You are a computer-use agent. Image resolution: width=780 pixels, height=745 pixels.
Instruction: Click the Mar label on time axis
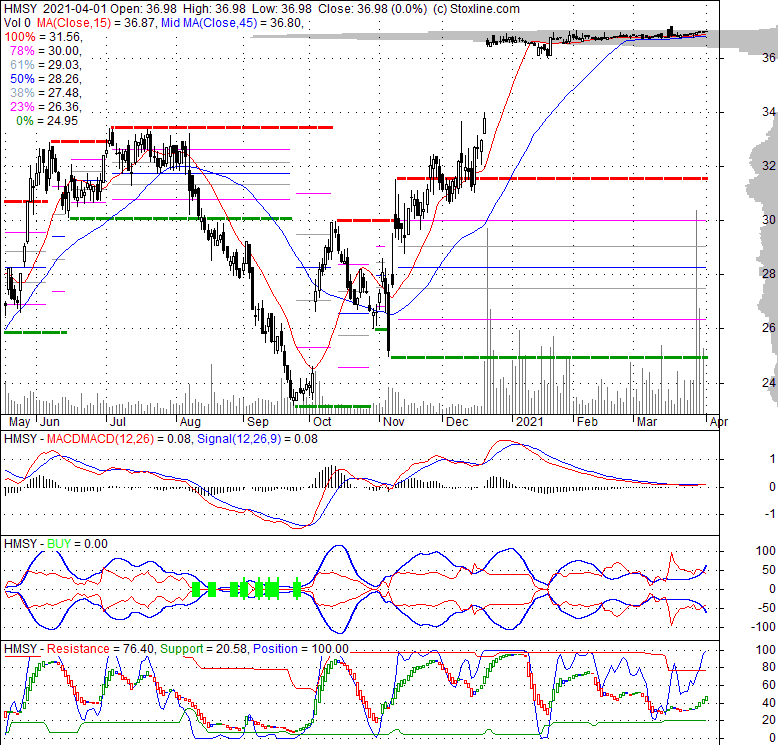tap(647, 422)
